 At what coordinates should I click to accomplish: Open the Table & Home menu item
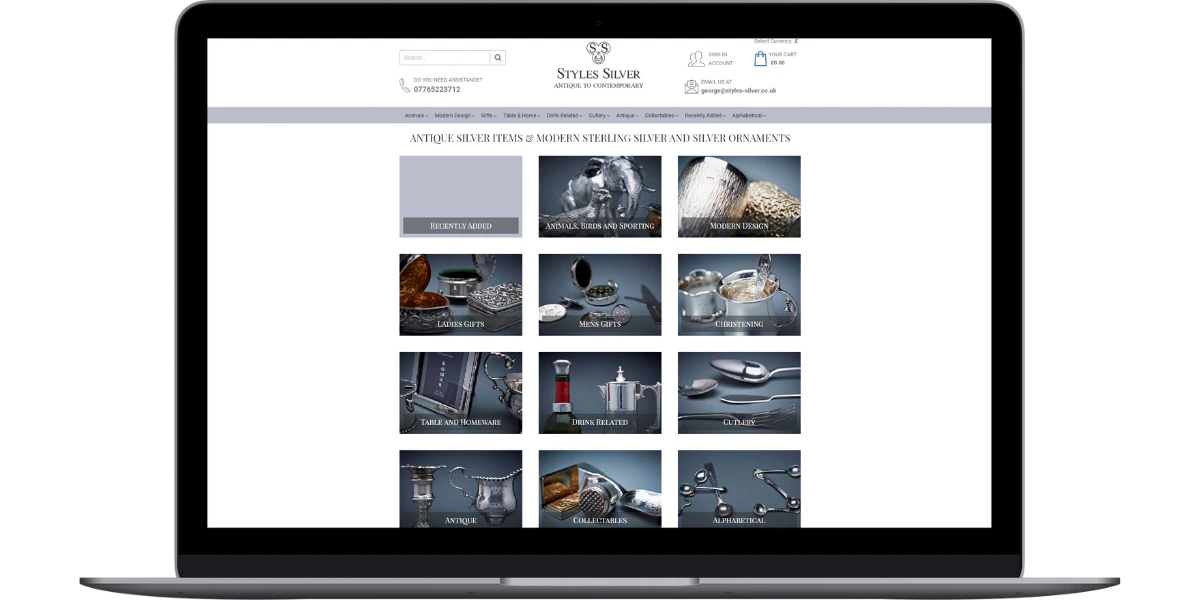click(521, 116)
